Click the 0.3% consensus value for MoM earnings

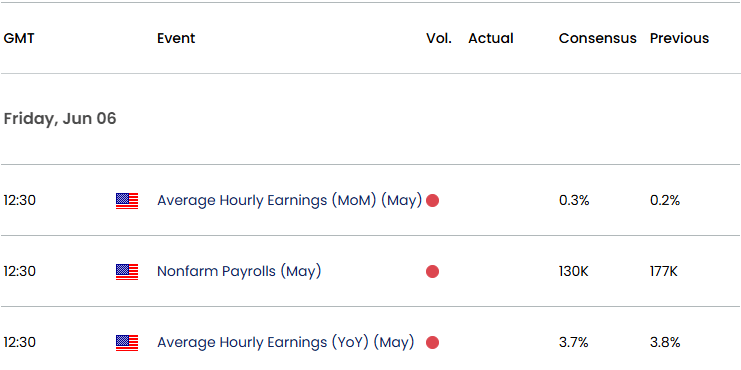574,201
